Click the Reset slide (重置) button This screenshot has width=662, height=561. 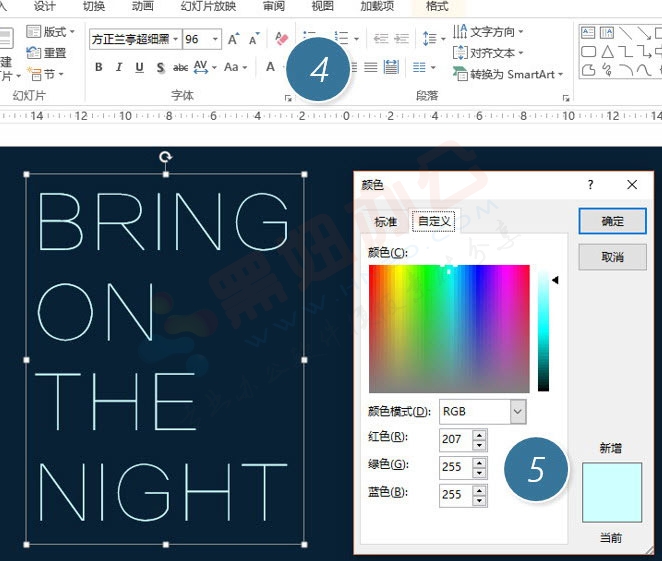(47, 53)
